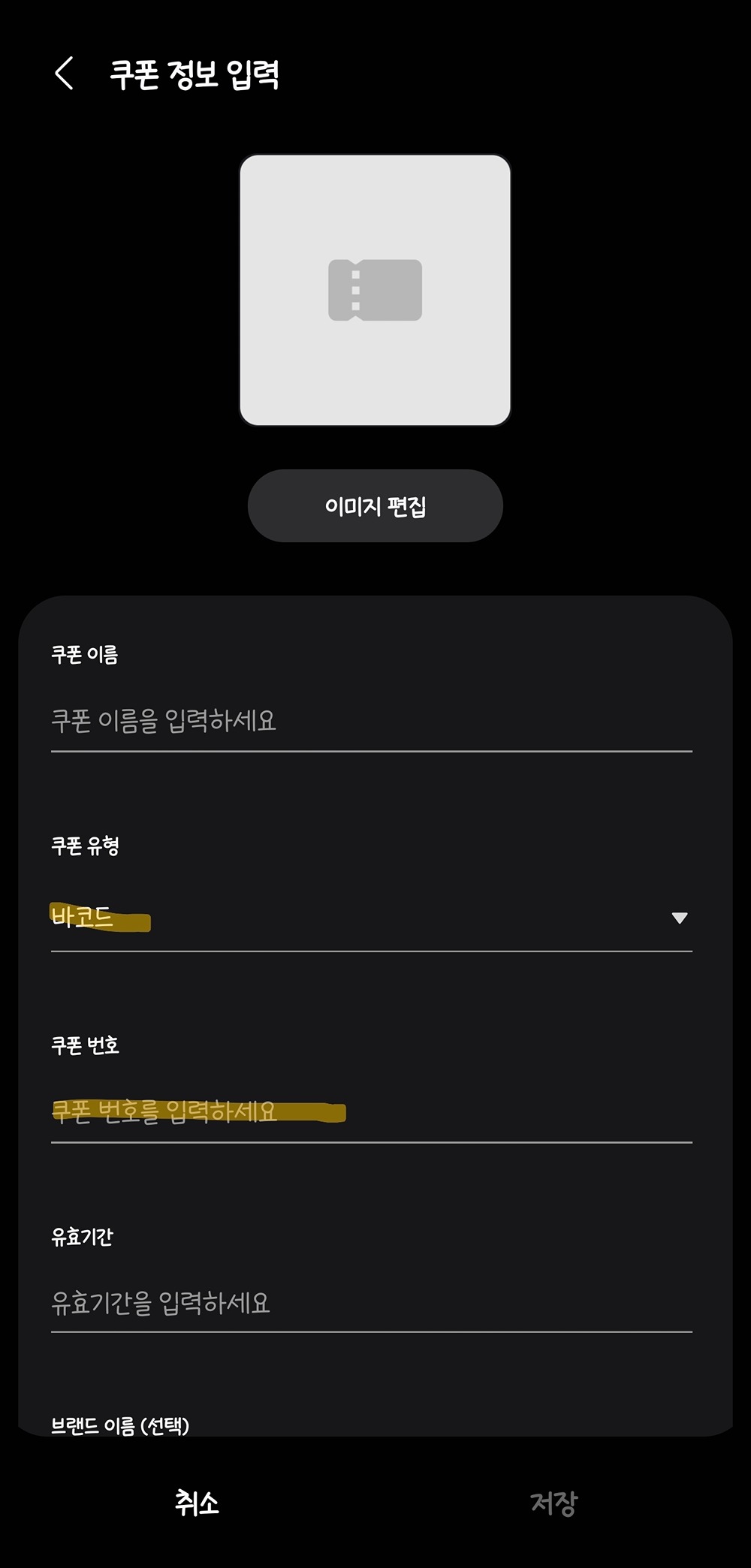
Task: Open the 쿠폰 유형 selector row
Action: tap(371, 918)
